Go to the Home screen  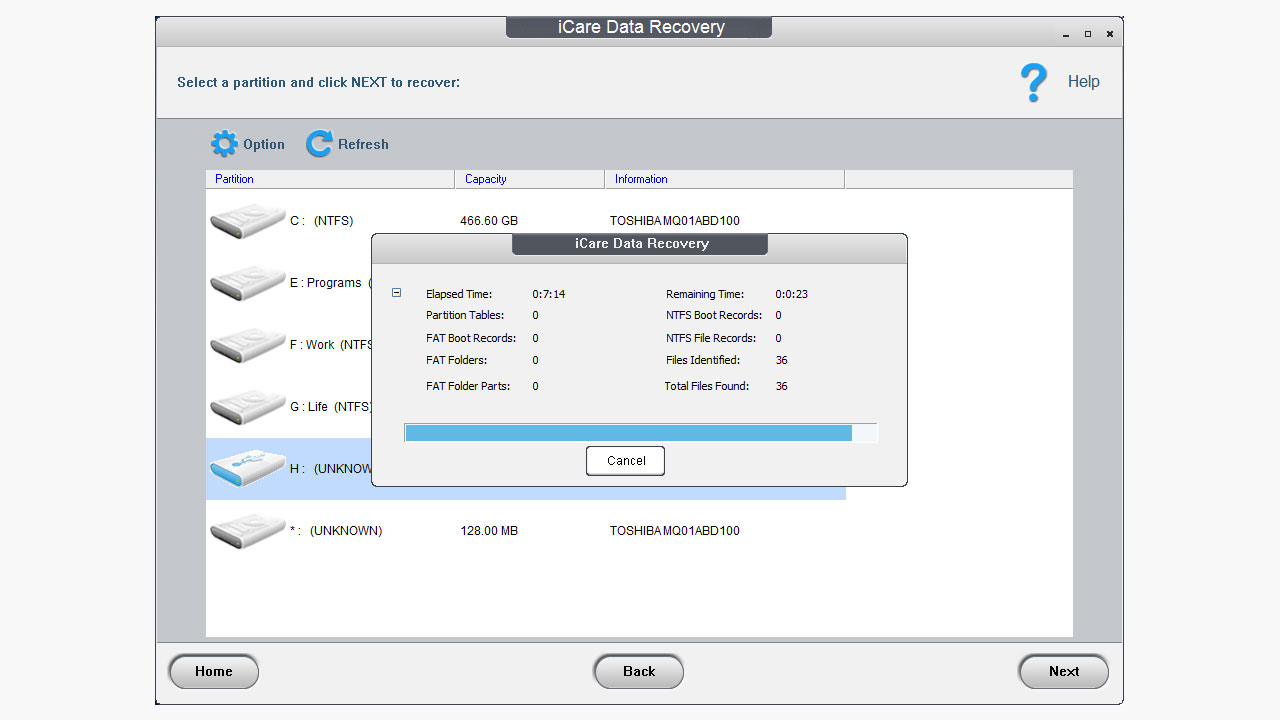click(x=214, y=672)
